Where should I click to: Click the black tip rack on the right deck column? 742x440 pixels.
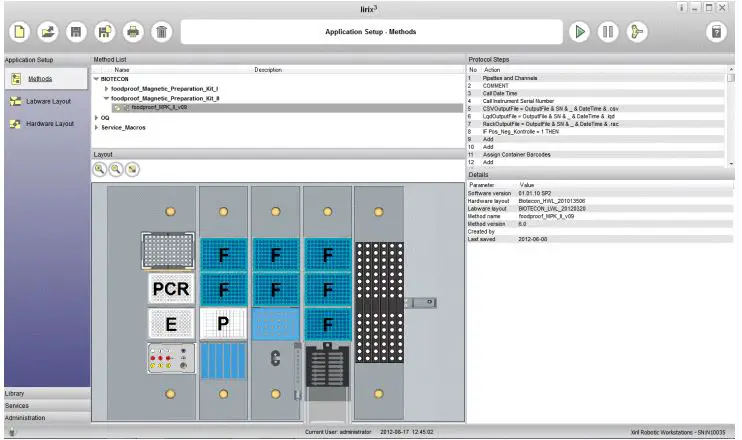point(380,302)
